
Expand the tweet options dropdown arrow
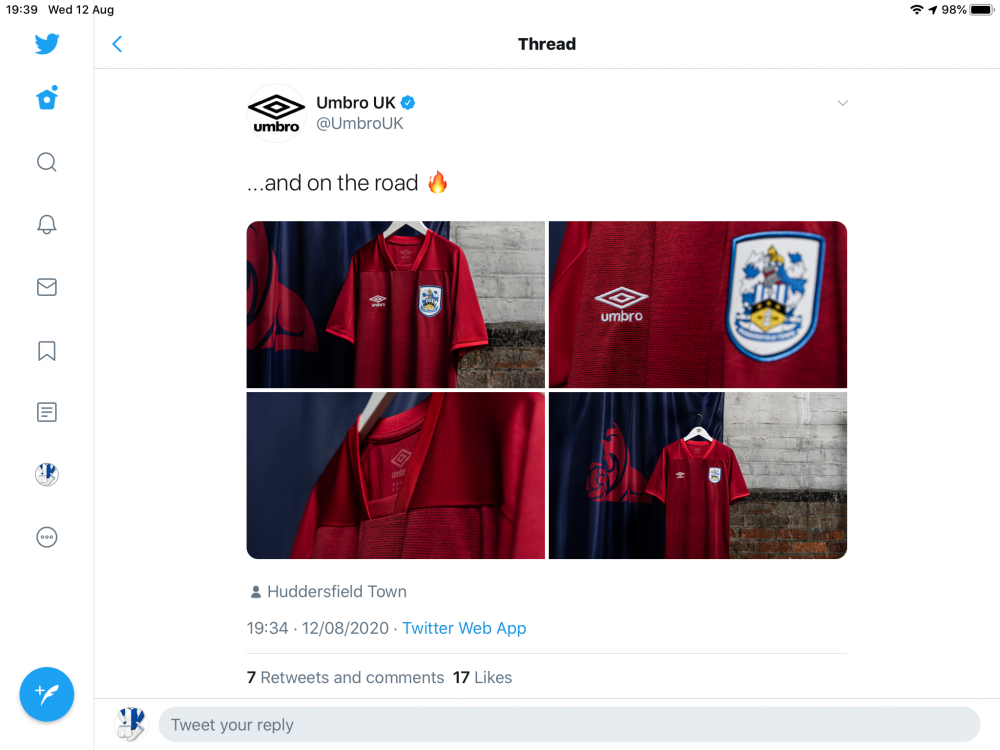[842, 103]
